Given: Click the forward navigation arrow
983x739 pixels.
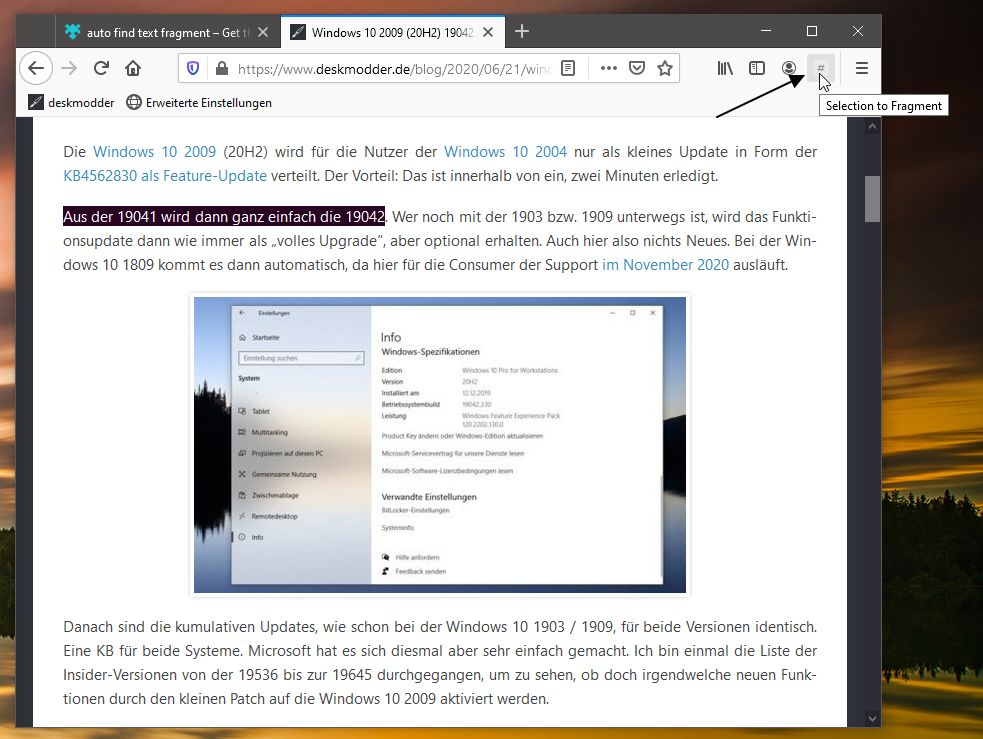Looking at the screenshot, I should (x=69, y=68).
